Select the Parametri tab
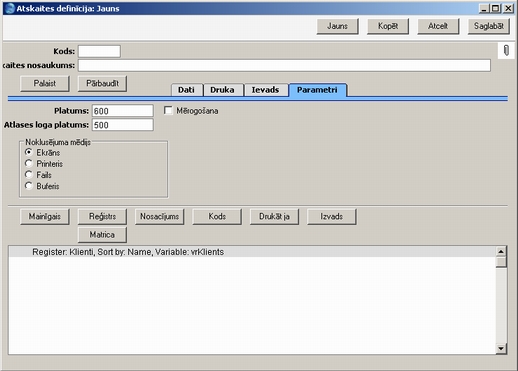 point(317,90)
